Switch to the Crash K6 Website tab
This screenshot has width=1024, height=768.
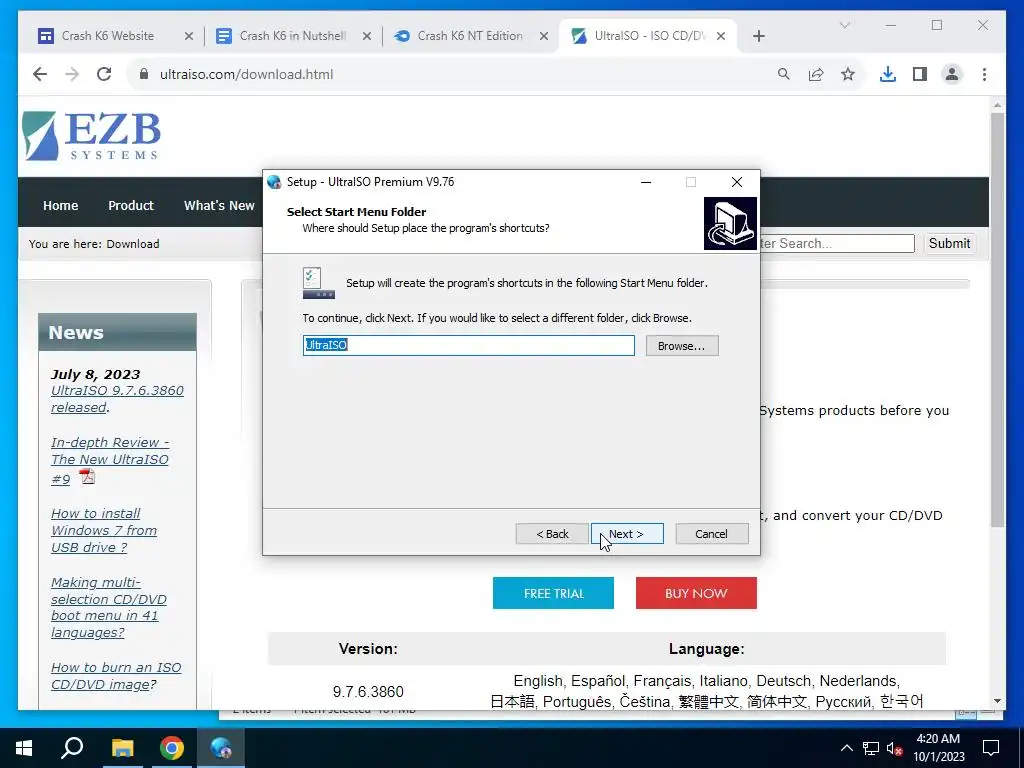point(108,36)
